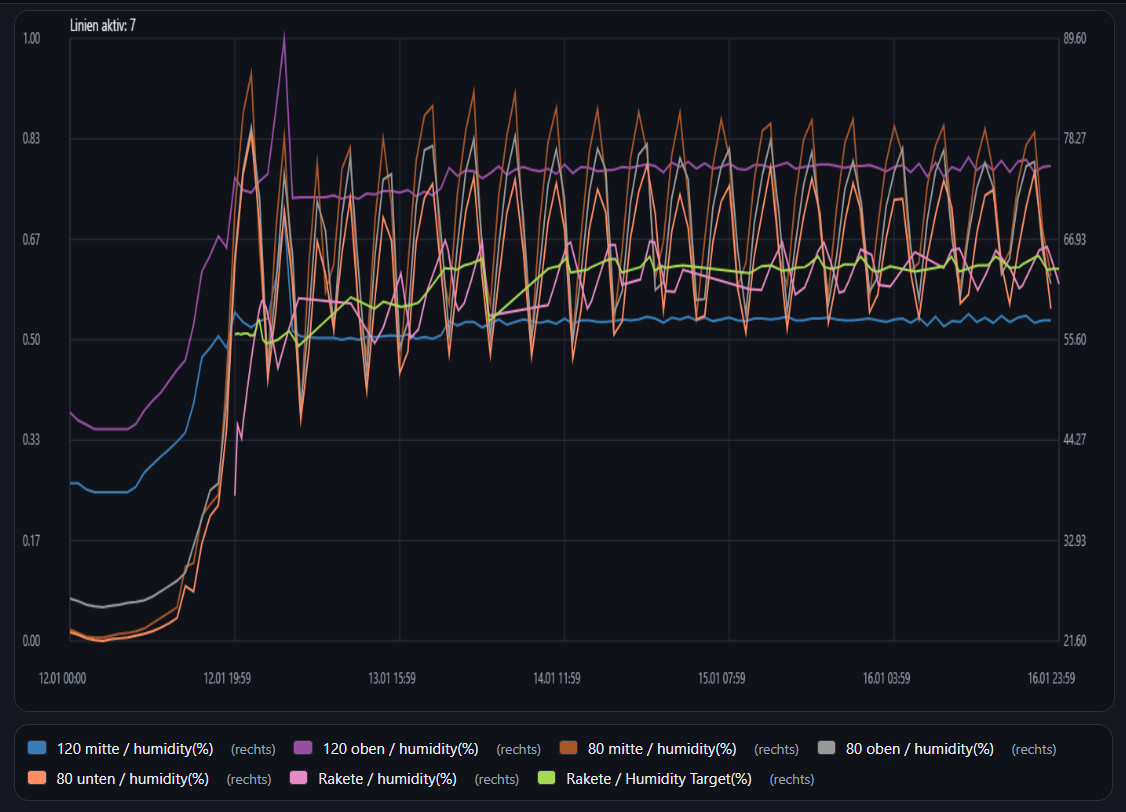Click the brown swatch for 80 mitte humidity
The width and height of the screenshot is (1126, 812).
(569, 748)
